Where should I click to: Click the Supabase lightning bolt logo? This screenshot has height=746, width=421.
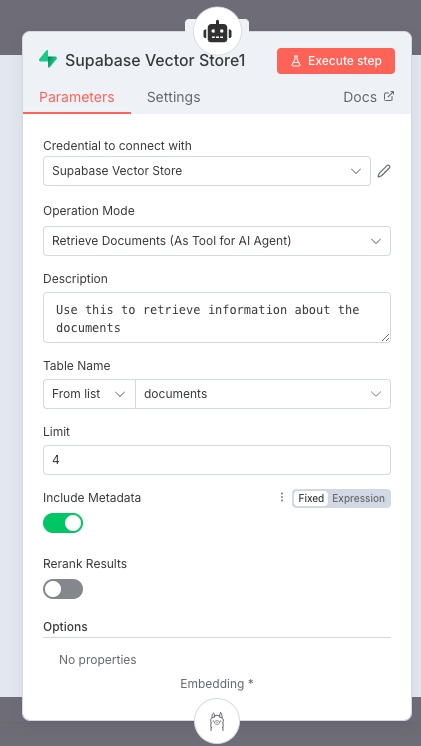[x=48, y=60]
